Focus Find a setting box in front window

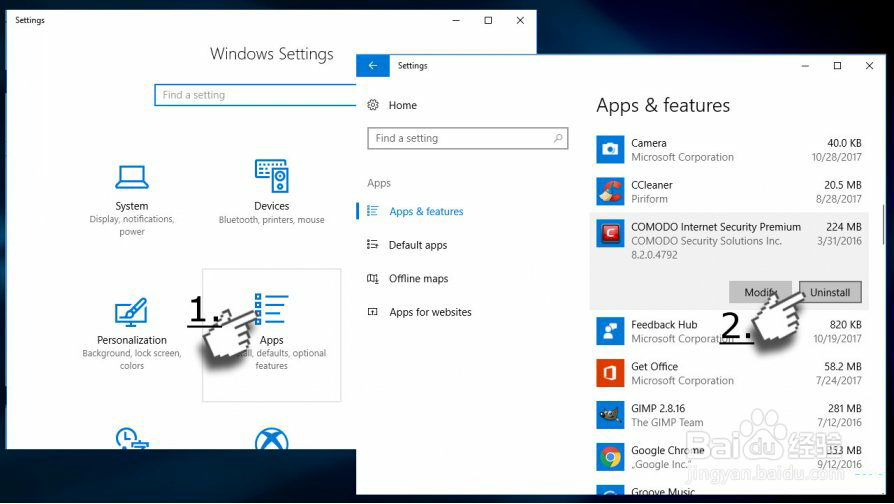coord(468,138)
